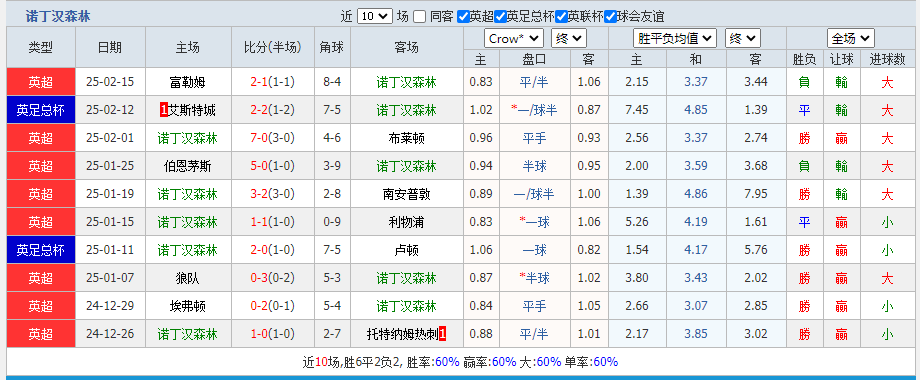
Task: Open the 终 dropdown next to 胜平负均值
Action: point(743,39)
